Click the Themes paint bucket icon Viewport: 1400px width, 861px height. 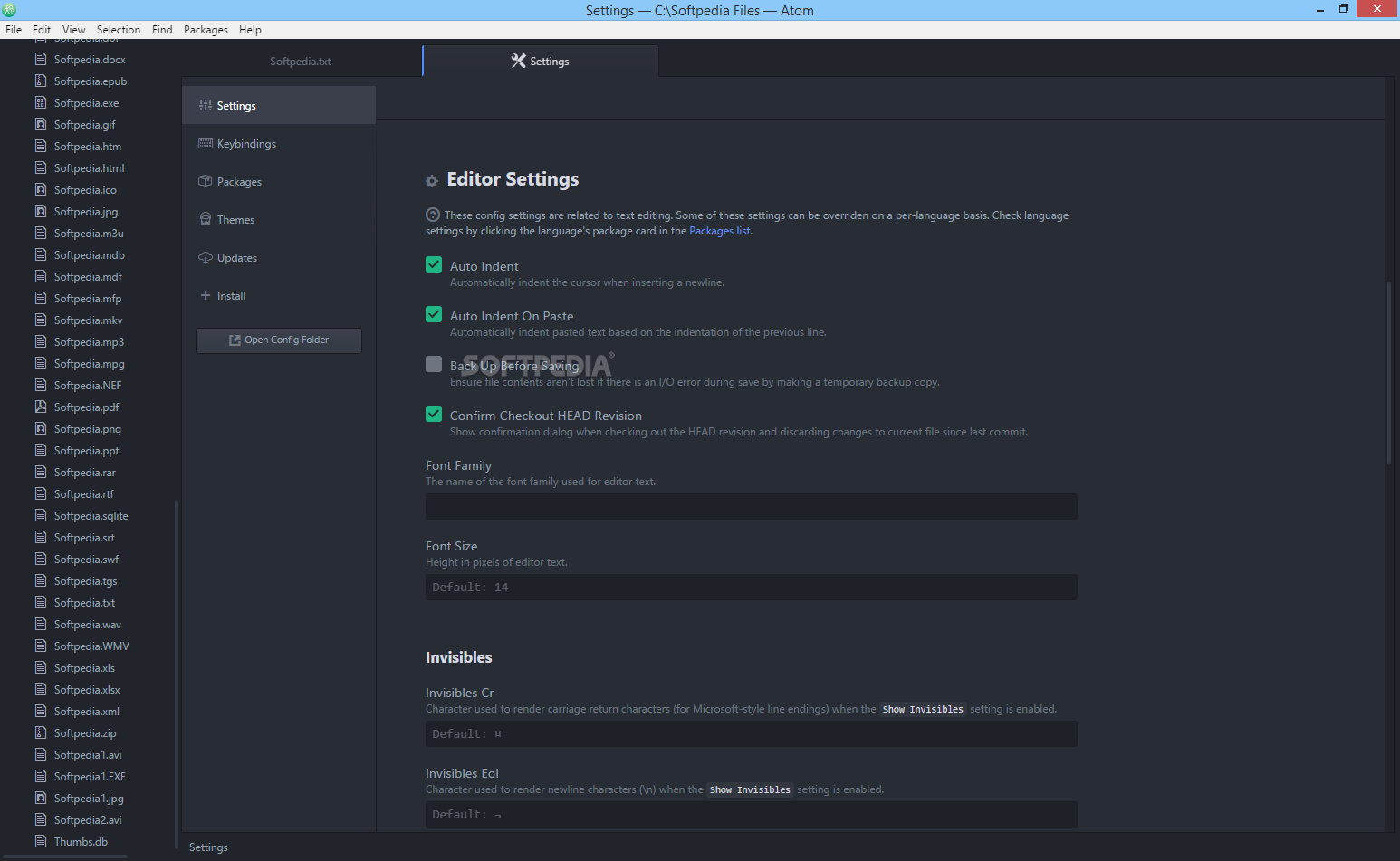pyautogui.click(x=206, y=219)
